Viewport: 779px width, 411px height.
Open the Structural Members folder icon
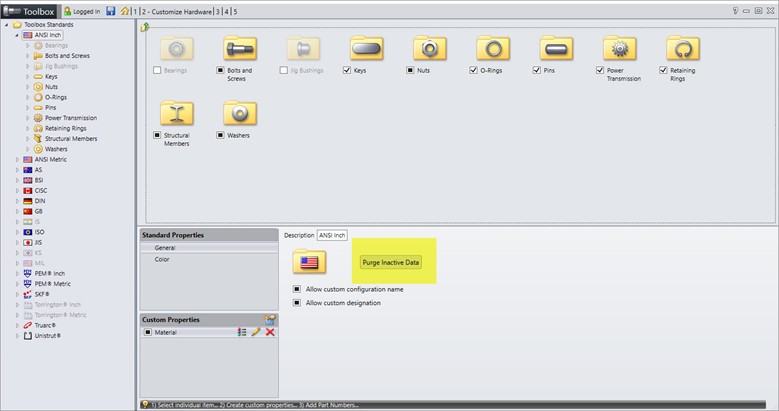pyautogui.click(x=177, y=112)
